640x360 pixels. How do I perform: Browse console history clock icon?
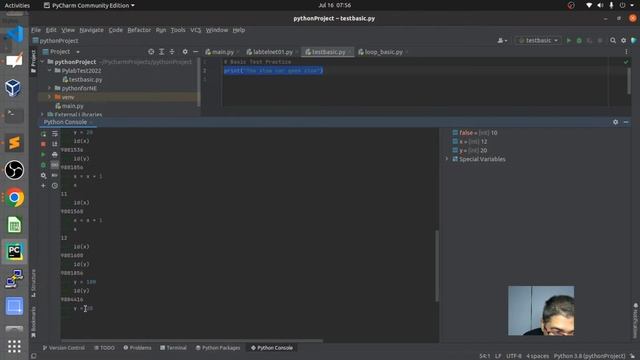point(55,186)
